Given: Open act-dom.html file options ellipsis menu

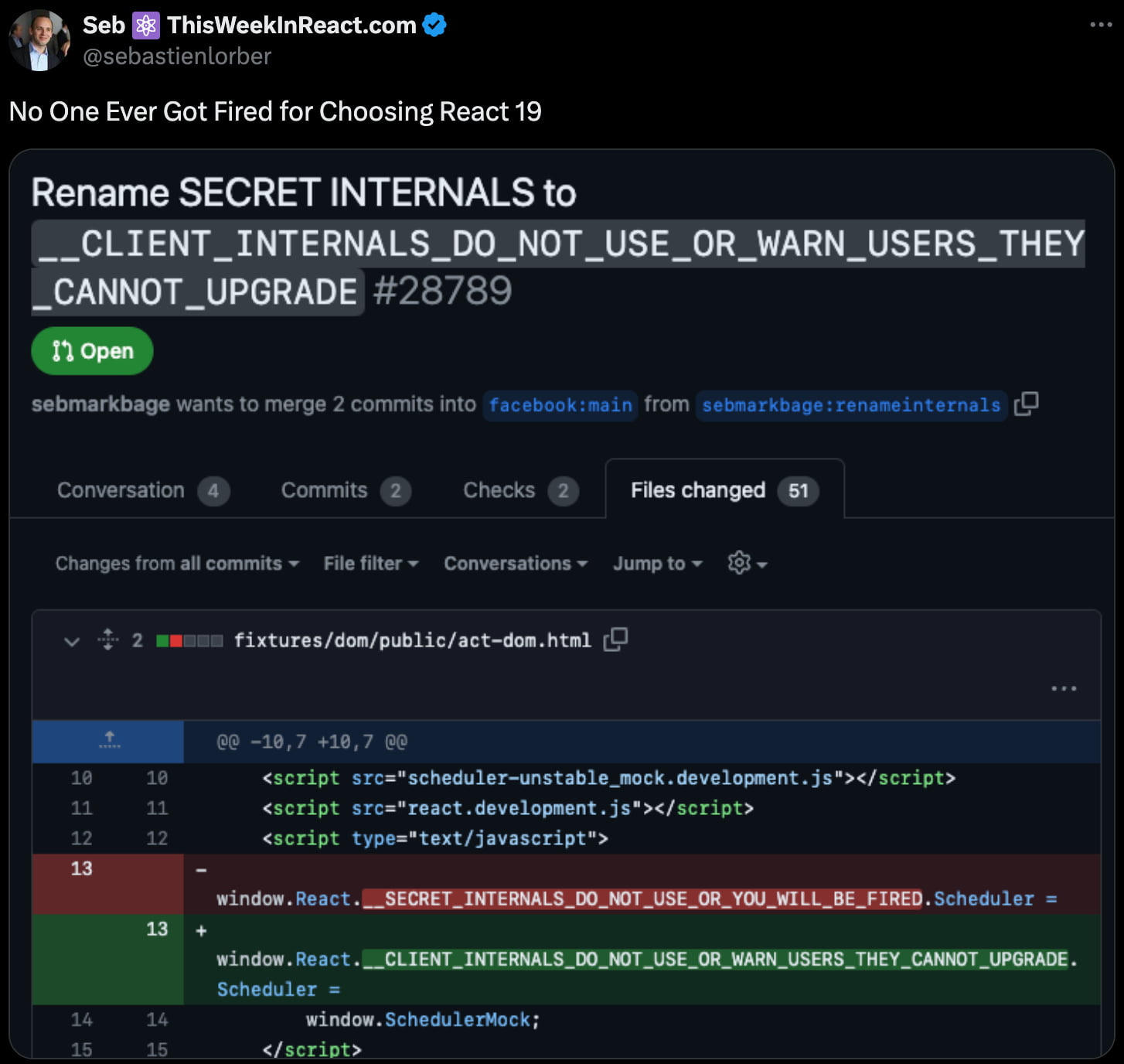Looking at the screenshot, I should [1064, 688].
